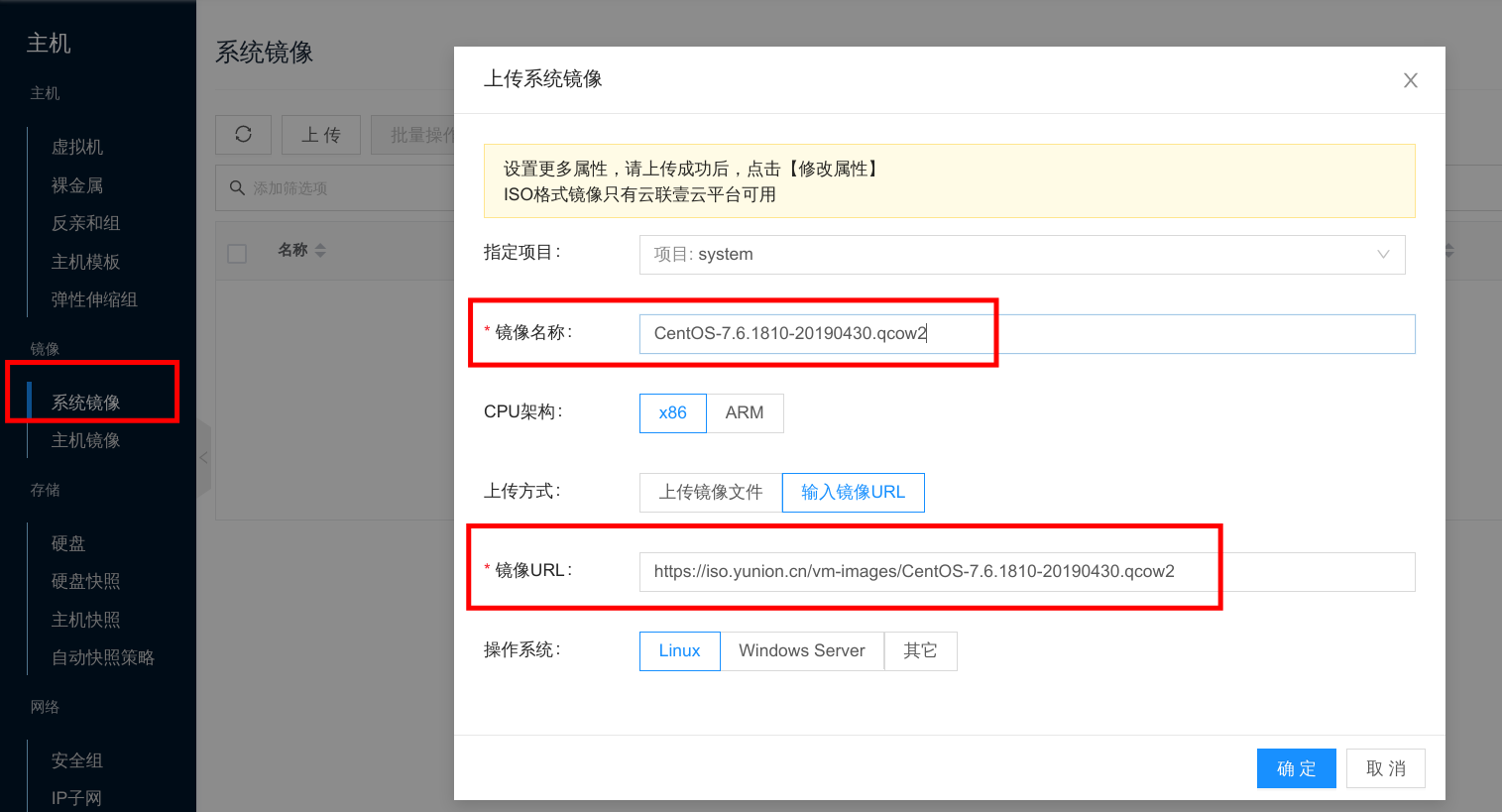Screen dimensions: 1502x812
Task: Toggle the select-all checkbox in table header
Action: [x=237, y=253]
